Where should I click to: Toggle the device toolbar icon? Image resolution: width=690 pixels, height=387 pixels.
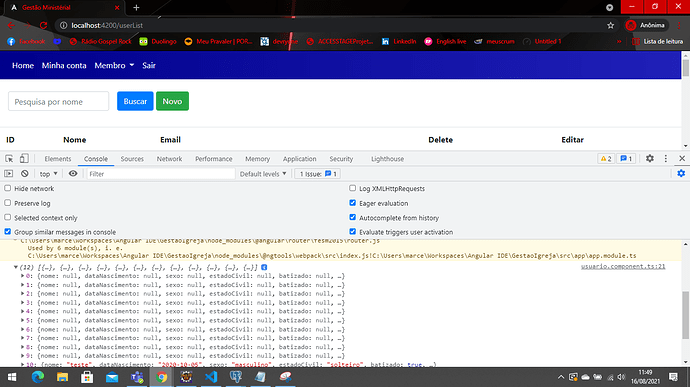(24, 158)
